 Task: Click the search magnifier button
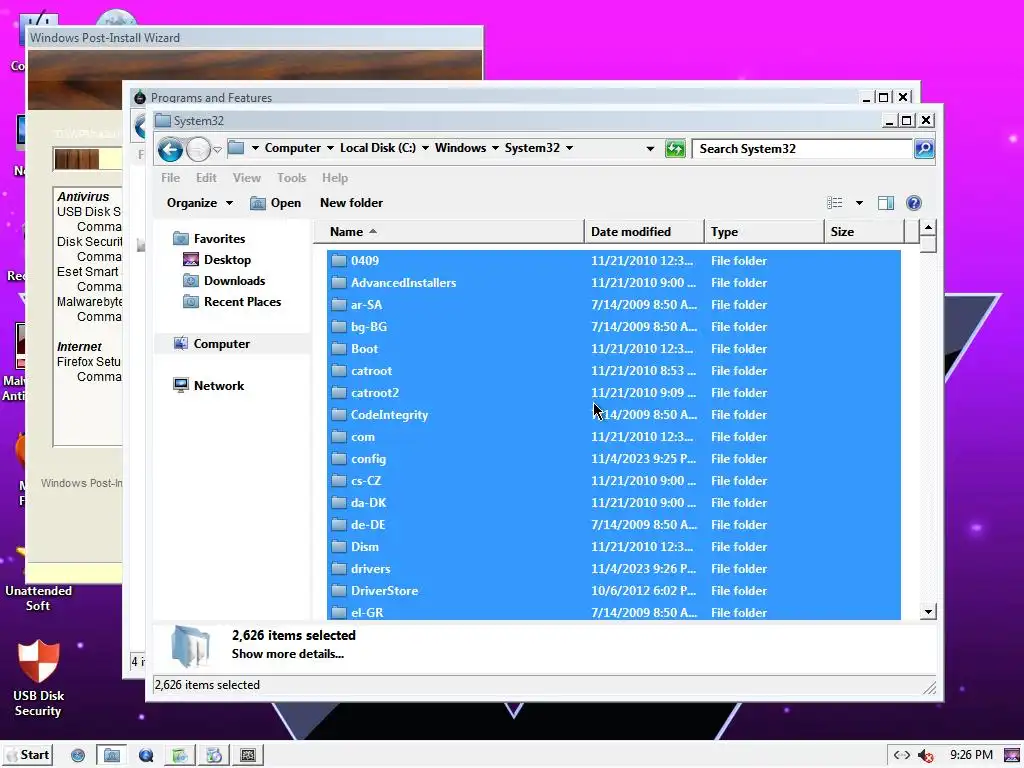(x=923, y=149)
